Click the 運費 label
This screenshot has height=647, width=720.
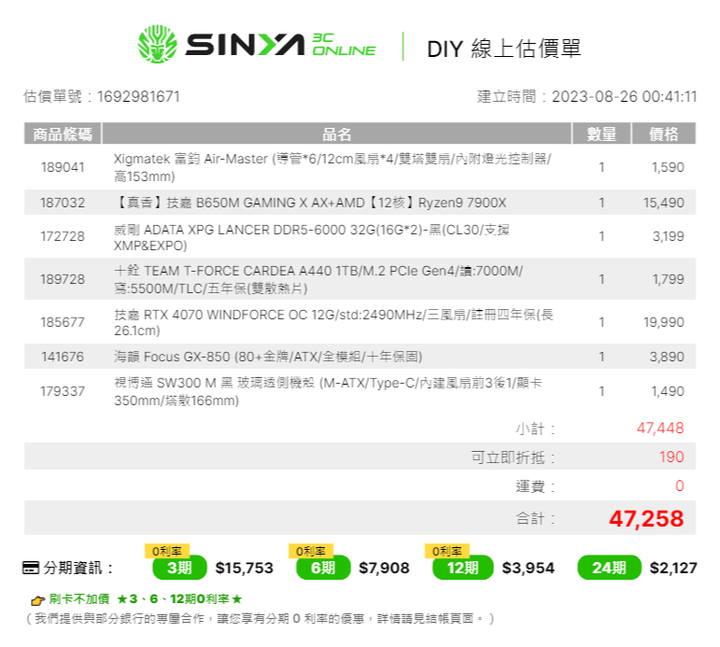point(535,487)
